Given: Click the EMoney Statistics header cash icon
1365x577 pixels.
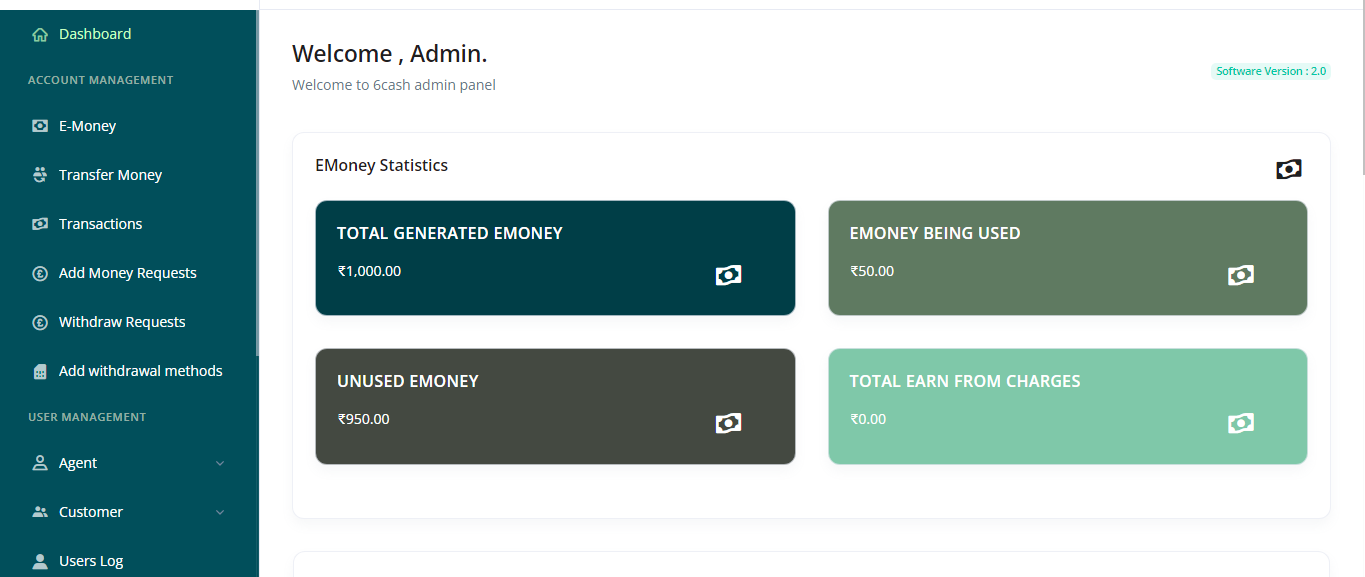Looking at the screenshot, I should coord(1288,169).
